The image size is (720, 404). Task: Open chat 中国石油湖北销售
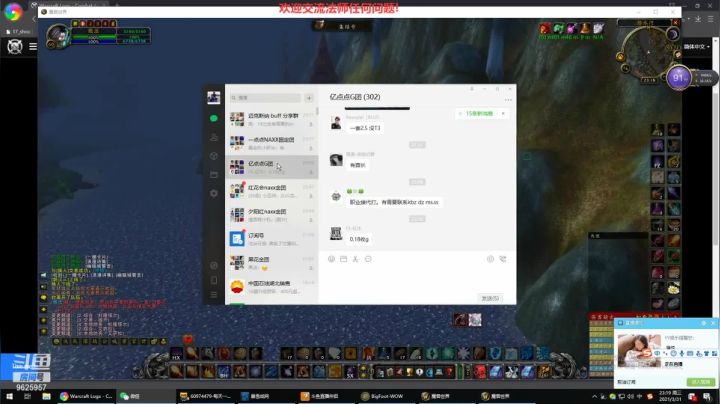(x=271, y=286)
